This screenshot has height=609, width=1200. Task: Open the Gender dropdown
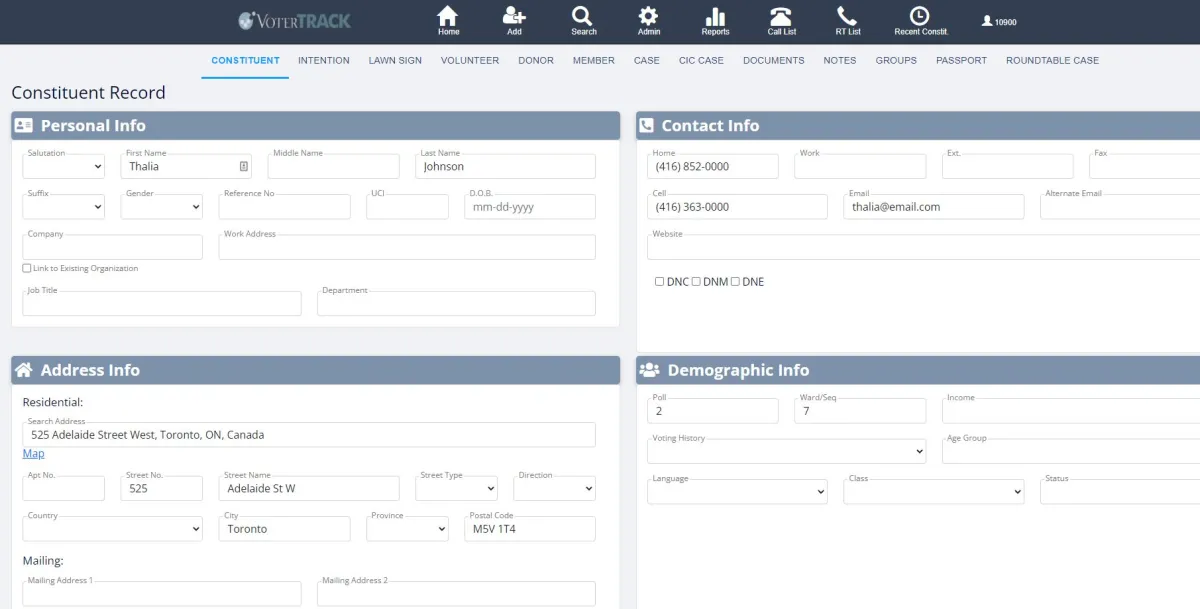[162, 207]
